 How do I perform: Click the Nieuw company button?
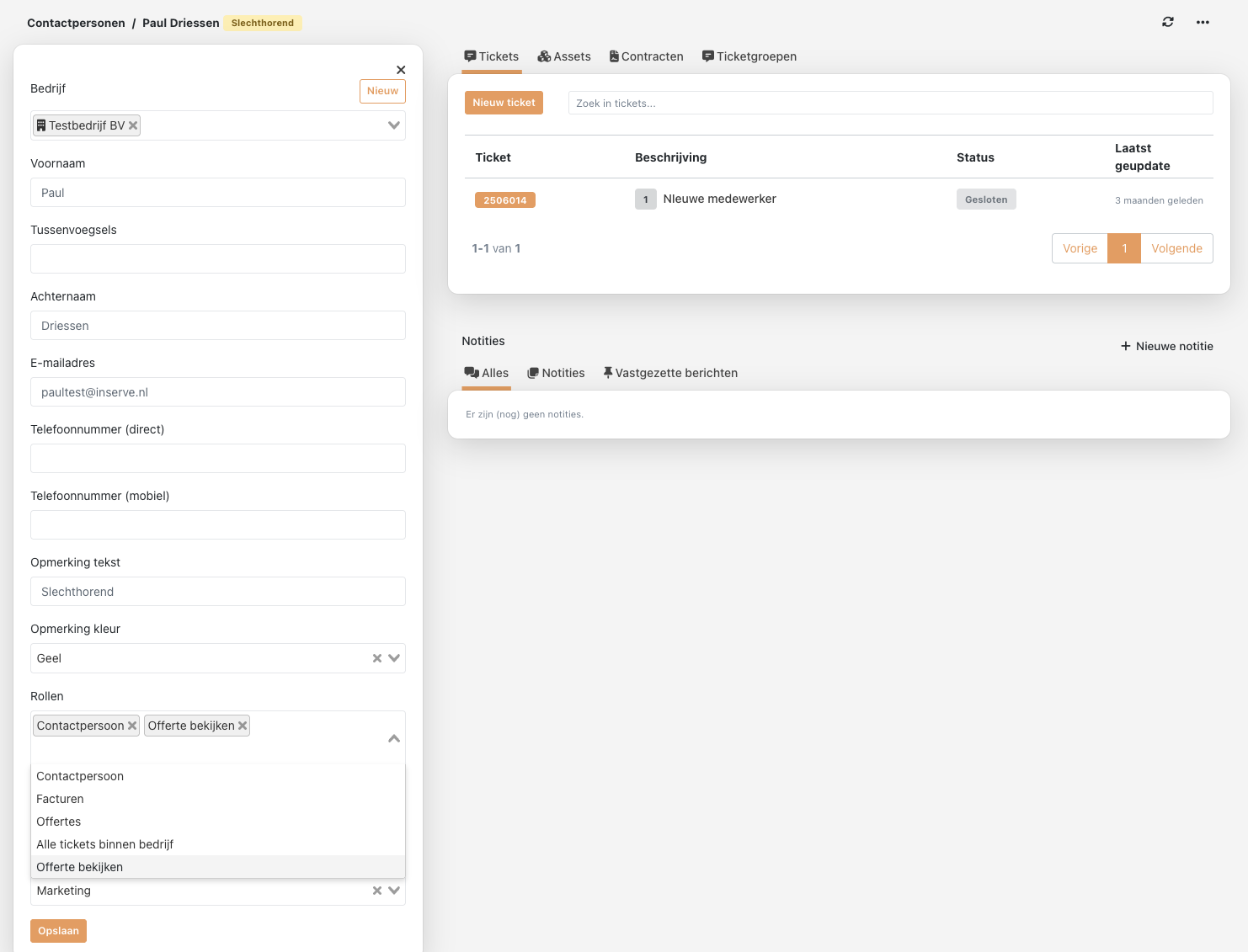pos(382,91)
